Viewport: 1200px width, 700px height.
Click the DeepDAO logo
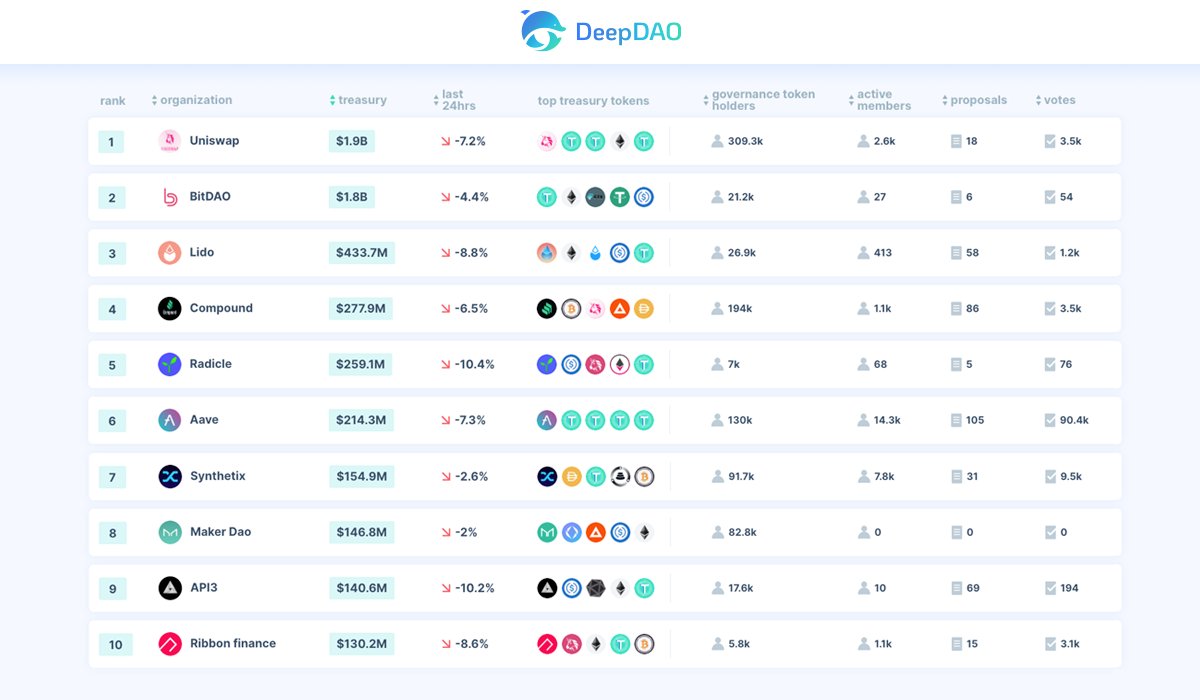point(601,31)
